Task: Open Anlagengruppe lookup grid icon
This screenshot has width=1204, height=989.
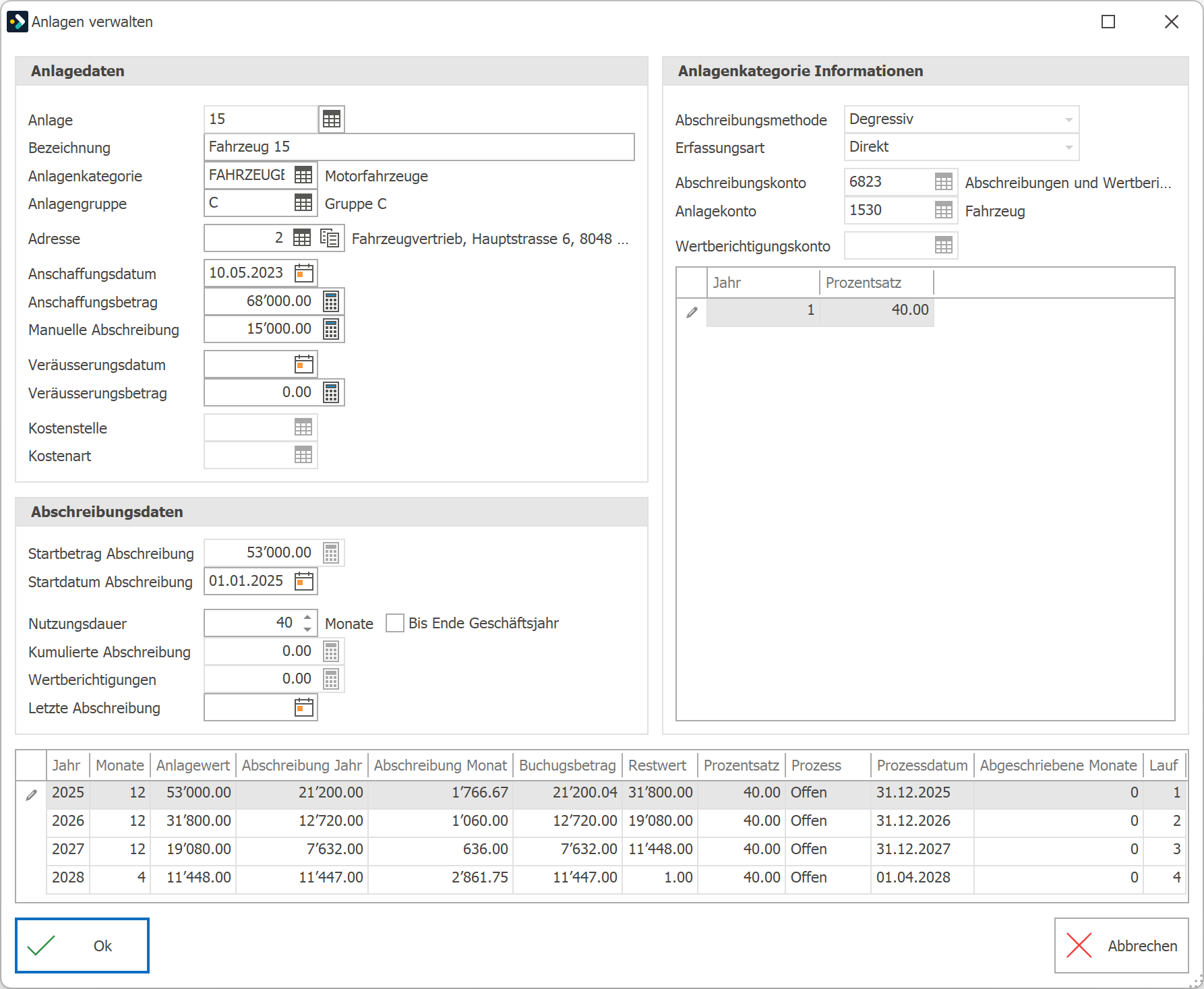Action: pos(303,203)
